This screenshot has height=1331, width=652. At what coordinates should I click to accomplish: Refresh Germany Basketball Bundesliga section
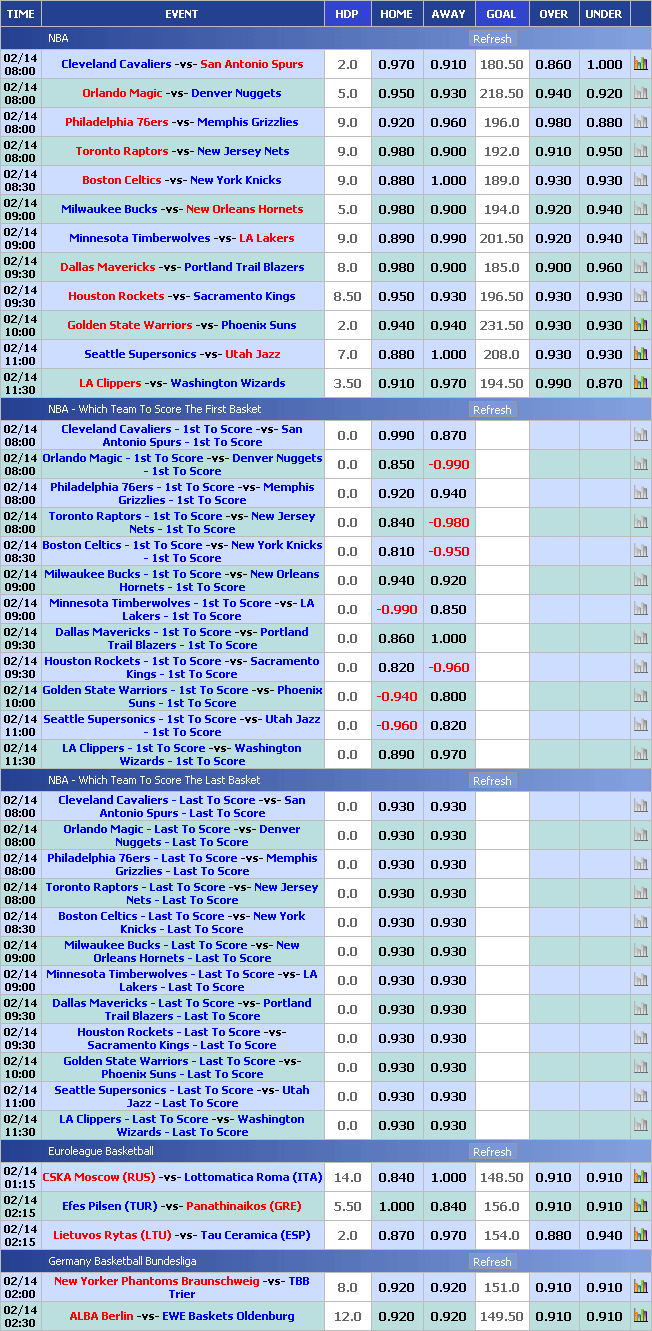(x=492, y=1262)
